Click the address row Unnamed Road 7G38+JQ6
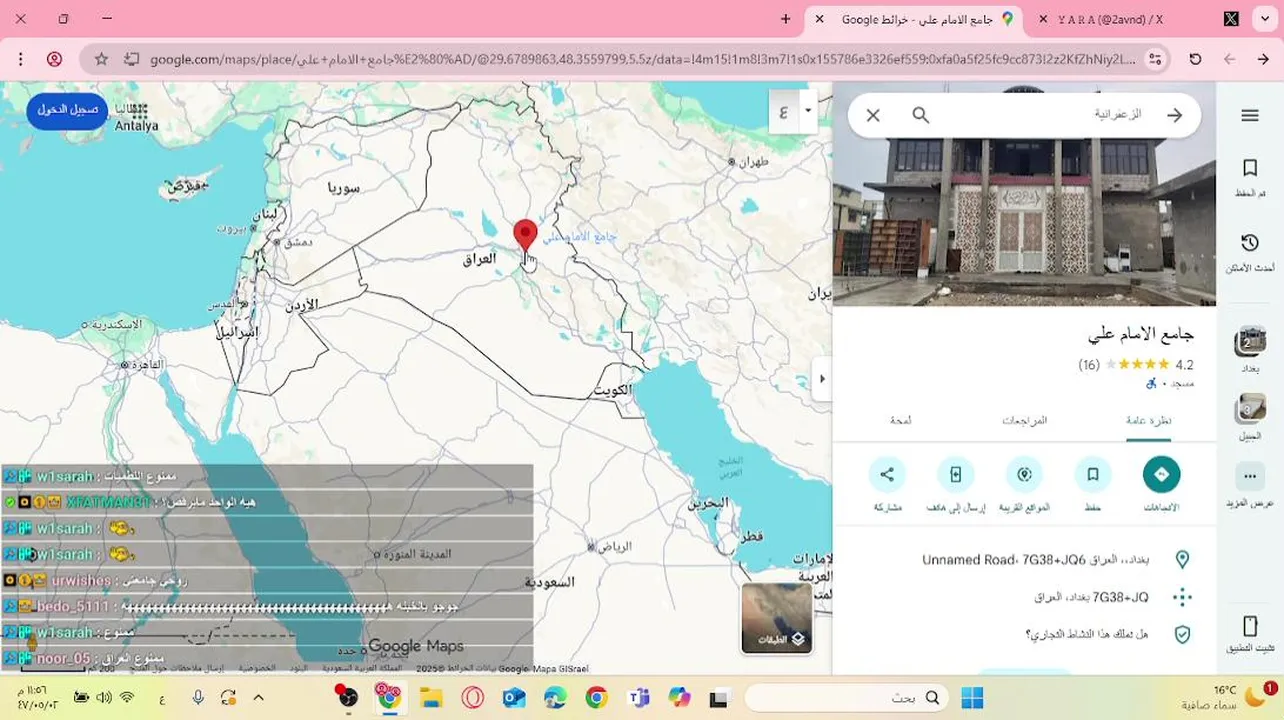 [x=1025, y=560]
